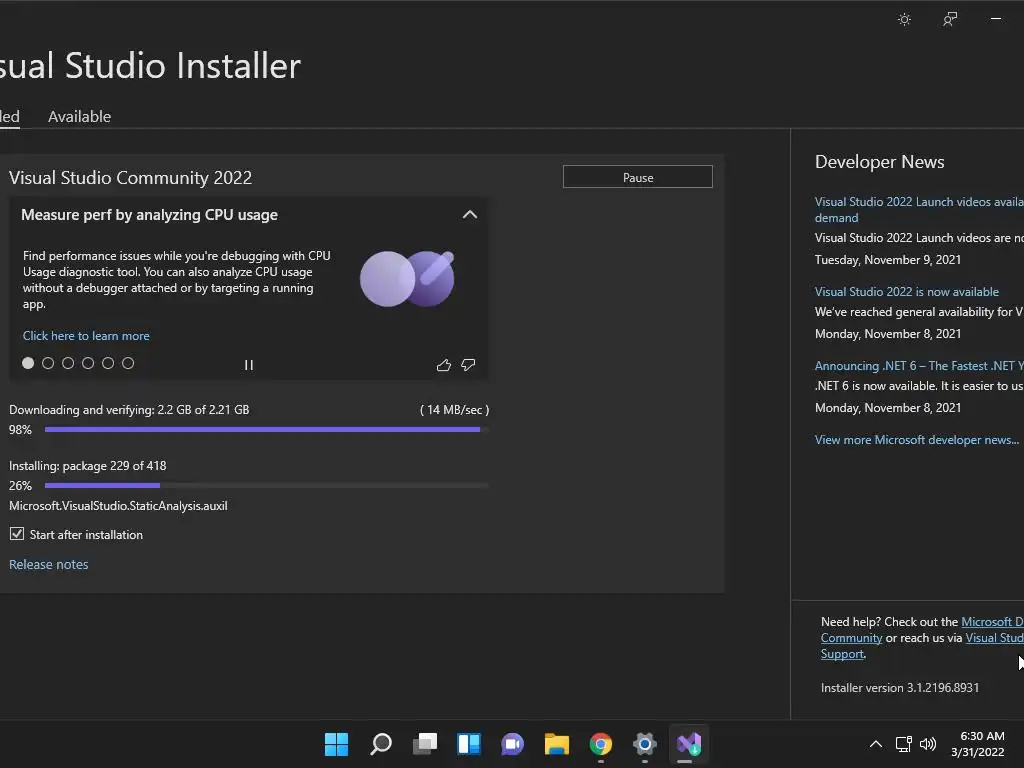Open the Widgets taskbar icon
The height and width of the screenshot is (768, 1024).
point(469,744)
